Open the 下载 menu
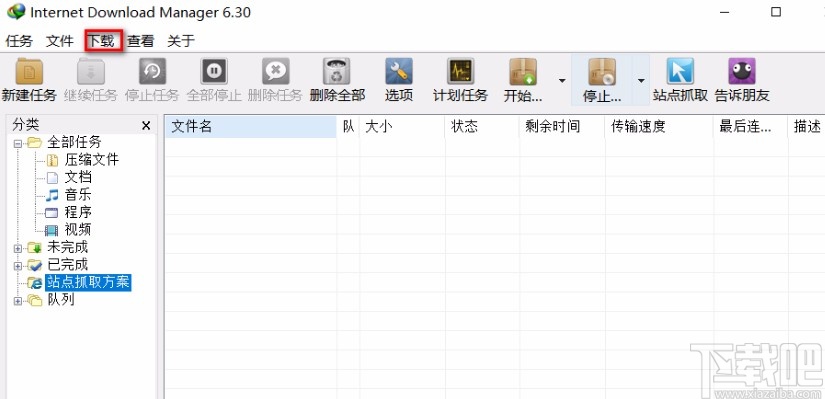The width and height of the screenshot is (825, 399). click(100, 41)
